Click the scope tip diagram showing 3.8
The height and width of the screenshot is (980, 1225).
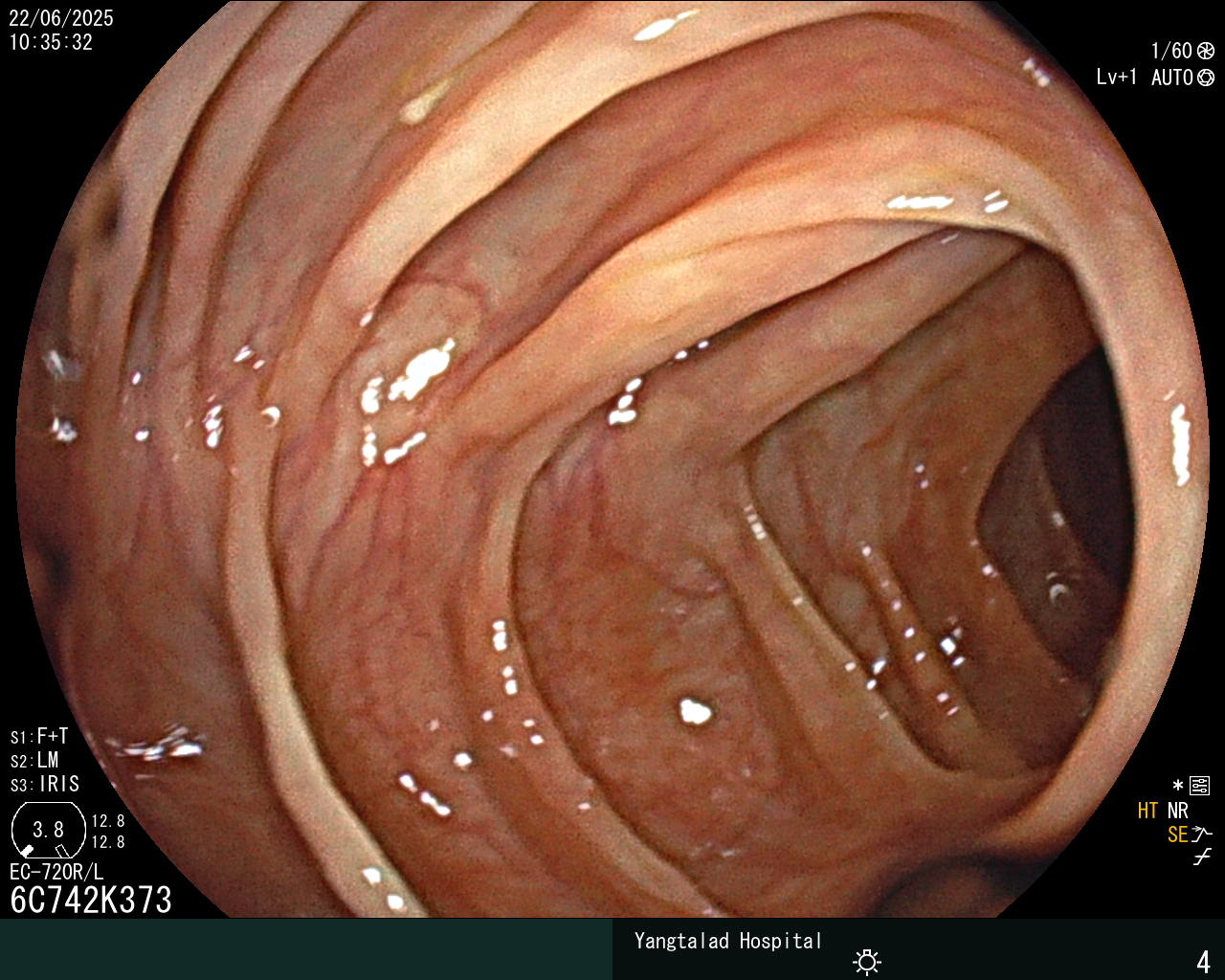click(49, 830)
